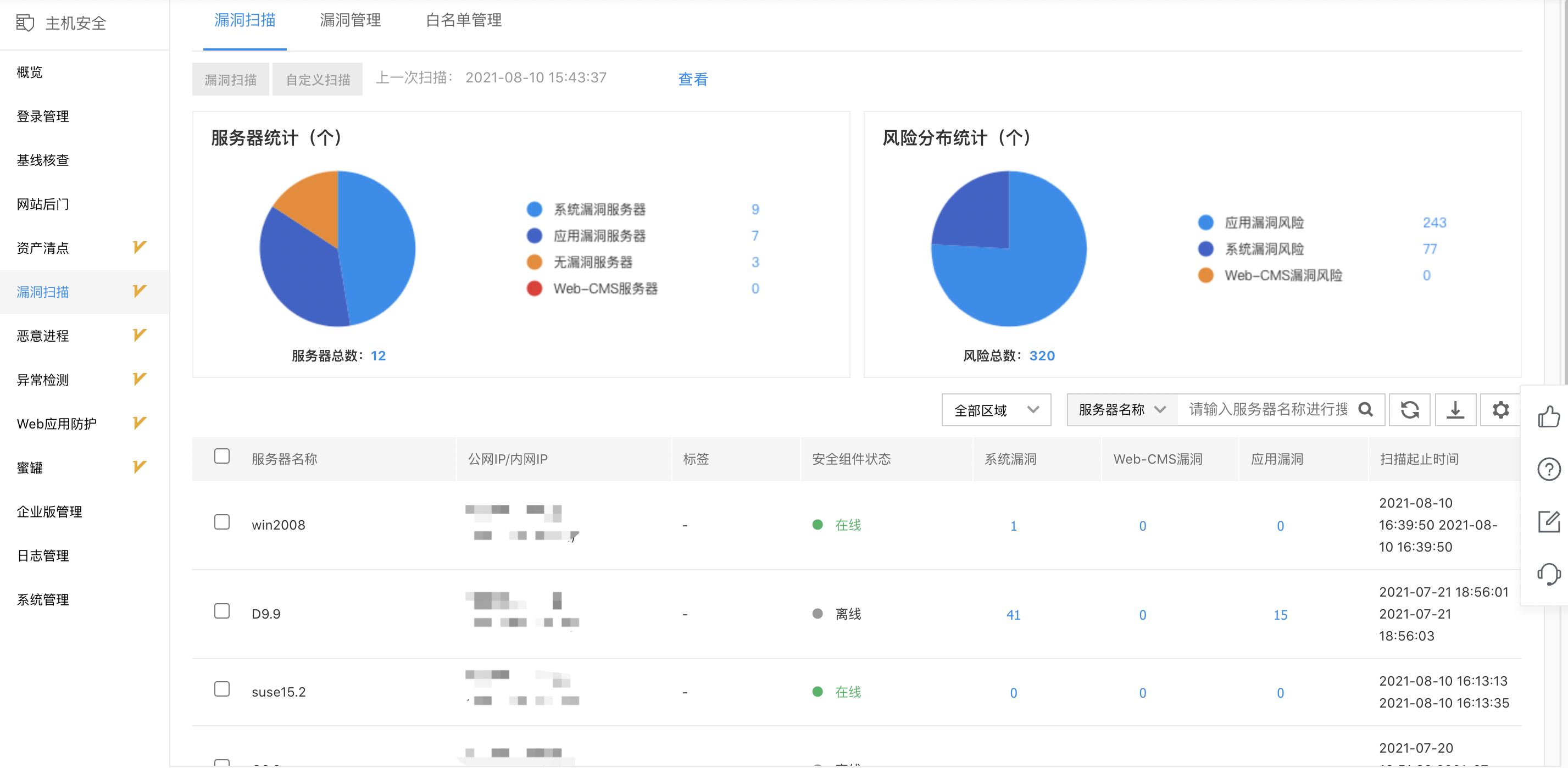
Task: Click the 主机安全 shield logo icon
Action: pyautogui.click(x=25, y=23)
